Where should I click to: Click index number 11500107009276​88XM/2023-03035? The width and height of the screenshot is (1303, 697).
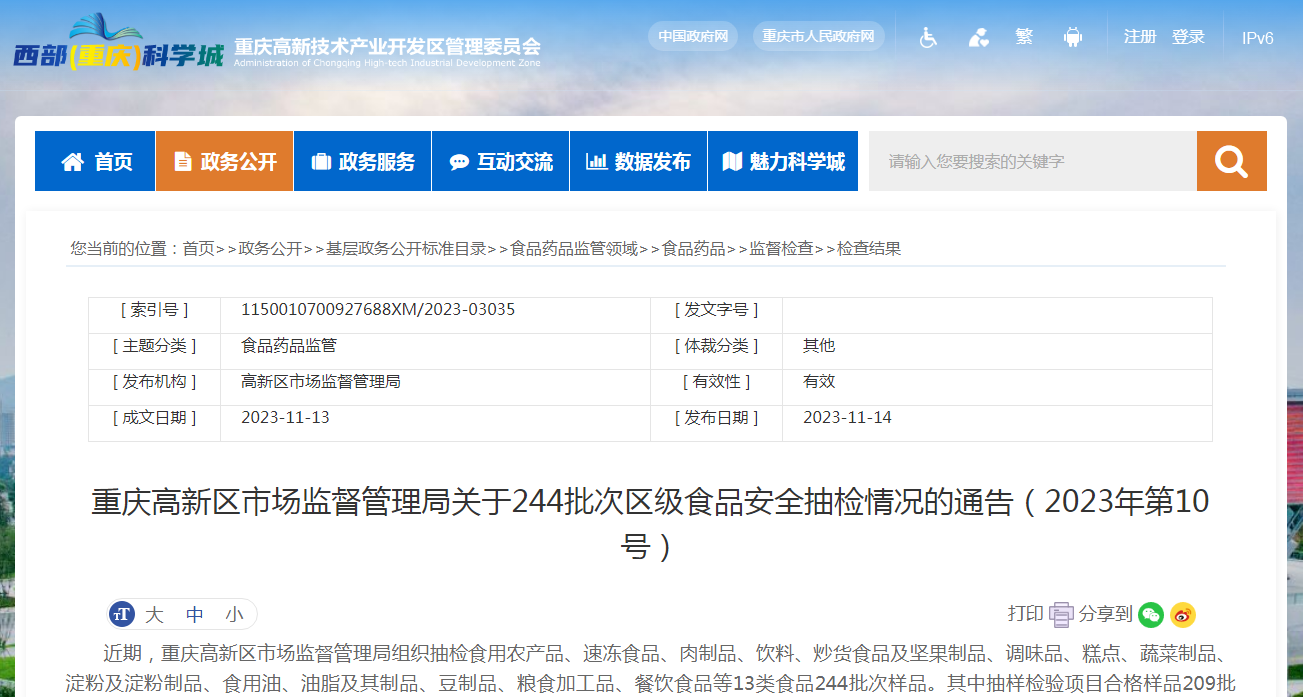click(378, 310)
